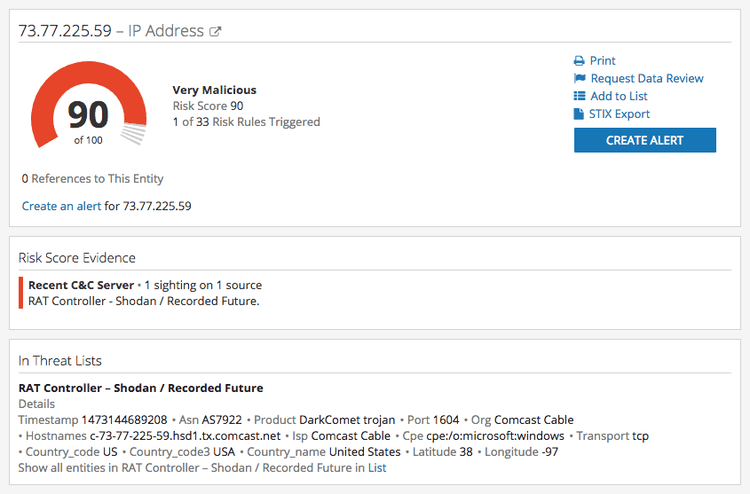Click the red severity bar beside Recent C&C Server

pos(21,293)
